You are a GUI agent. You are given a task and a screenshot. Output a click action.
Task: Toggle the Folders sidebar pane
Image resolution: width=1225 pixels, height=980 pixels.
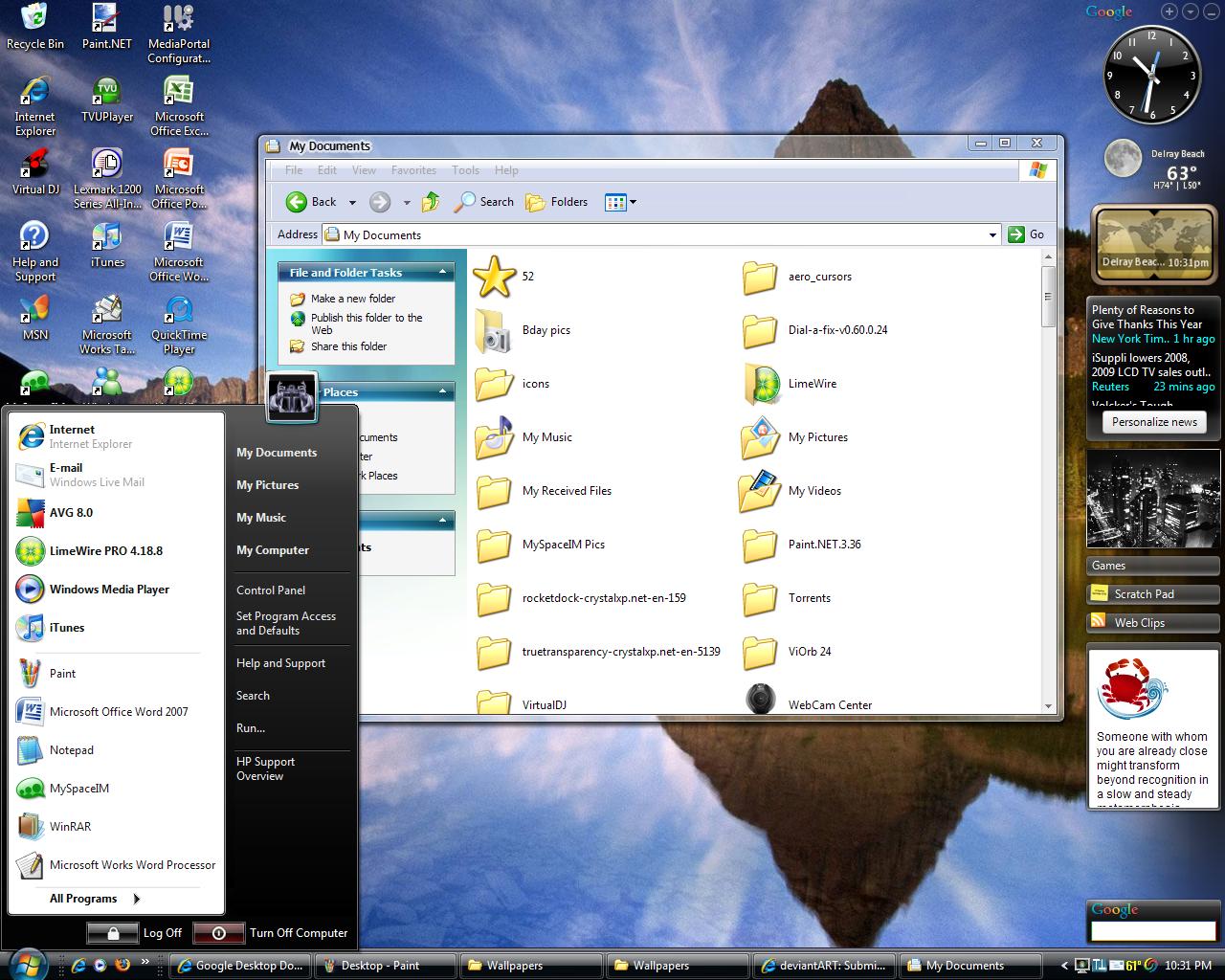(x=556, y=202)
